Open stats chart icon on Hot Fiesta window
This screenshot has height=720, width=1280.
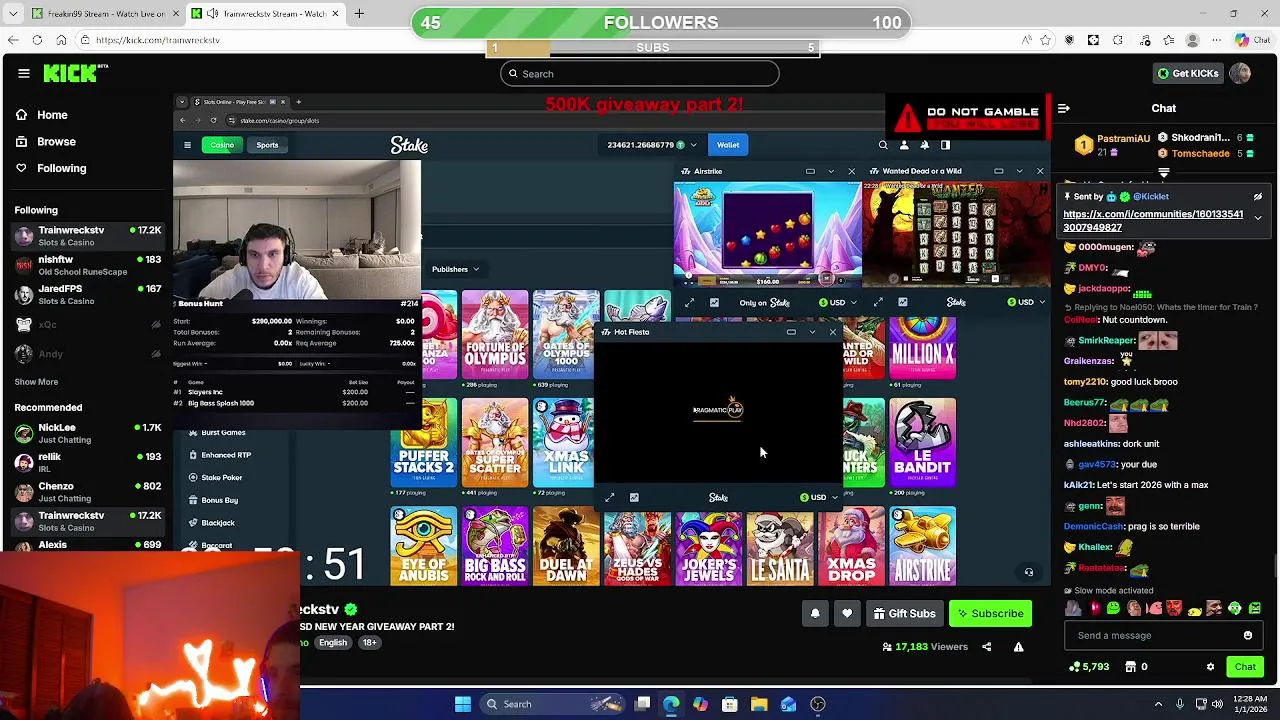click(x=634, y=497)
